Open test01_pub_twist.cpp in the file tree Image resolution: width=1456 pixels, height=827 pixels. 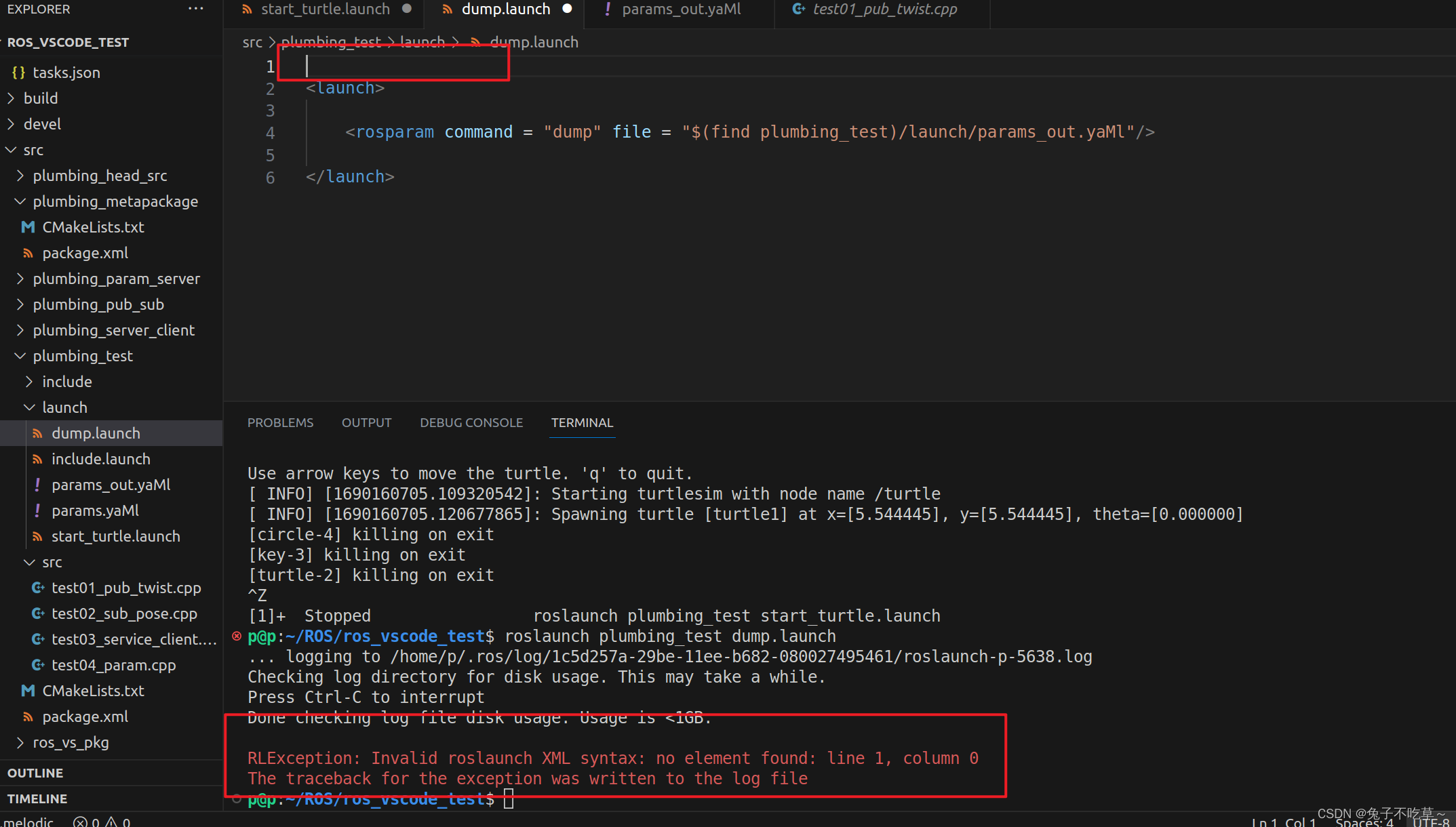tap(126, 588)
